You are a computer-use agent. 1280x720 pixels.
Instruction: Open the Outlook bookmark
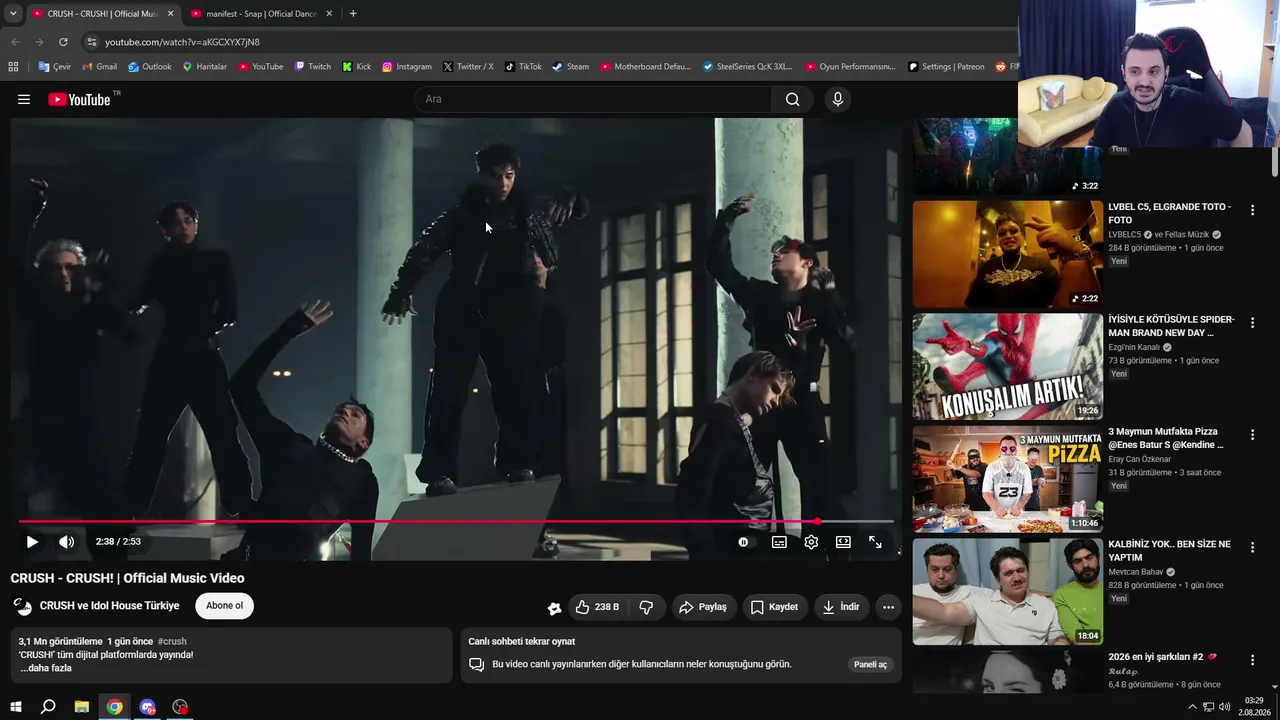pos(149,67)
